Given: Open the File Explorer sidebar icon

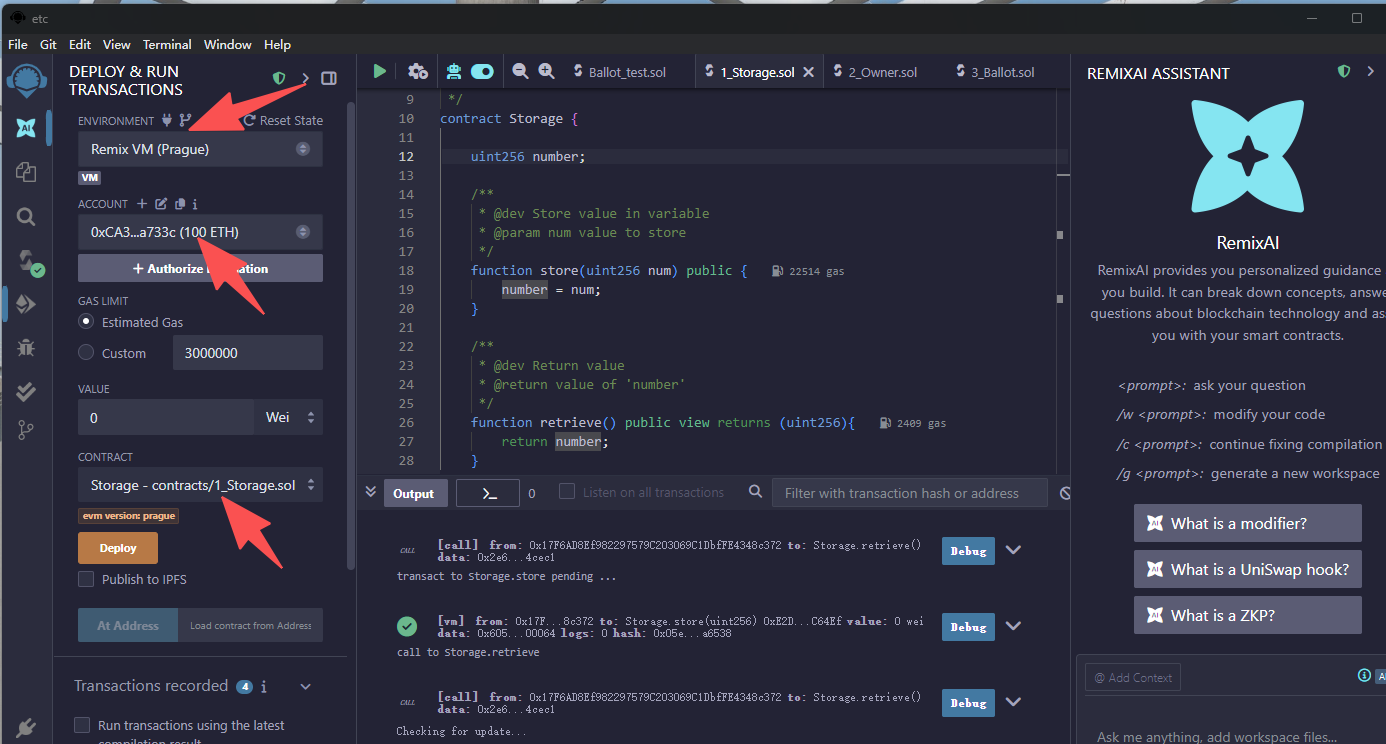Looking at the screenshot, I should (x=26, y=172).
